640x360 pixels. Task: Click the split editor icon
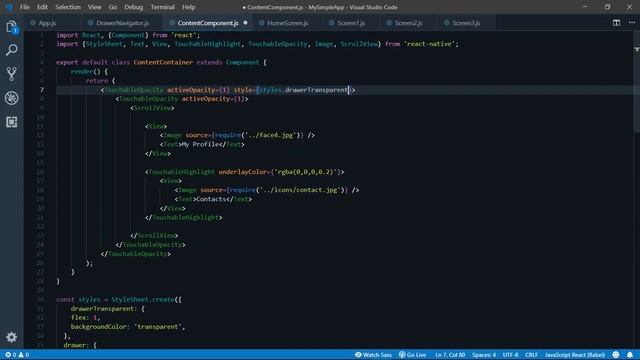616,23
